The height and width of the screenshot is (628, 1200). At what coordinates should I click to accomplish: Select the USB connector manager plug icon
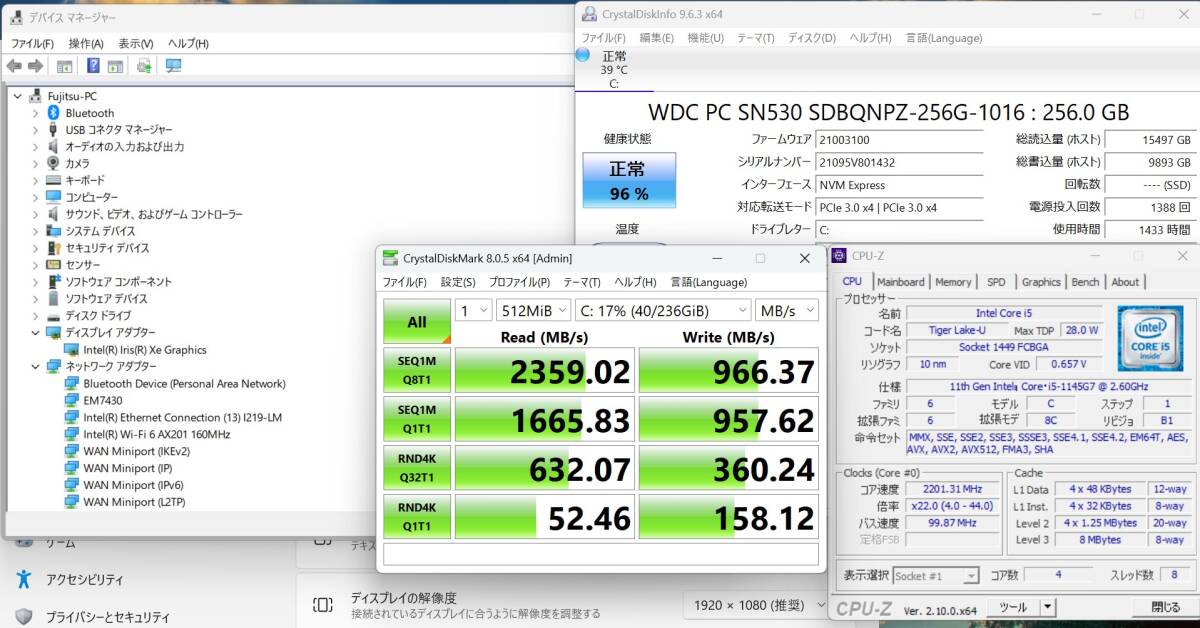tap(54, 130)
